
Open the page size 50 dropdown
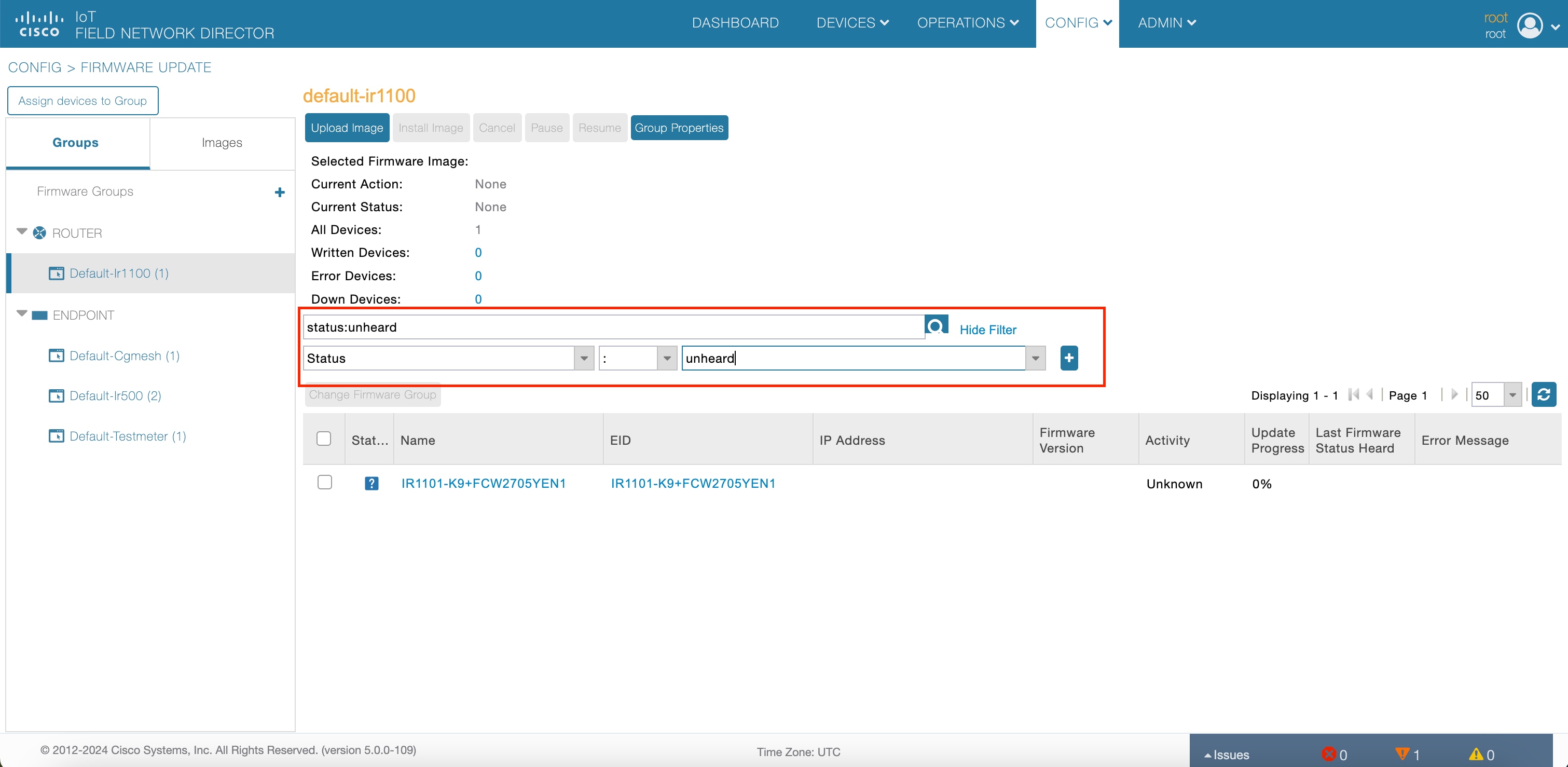click(x=1512, y=394)
